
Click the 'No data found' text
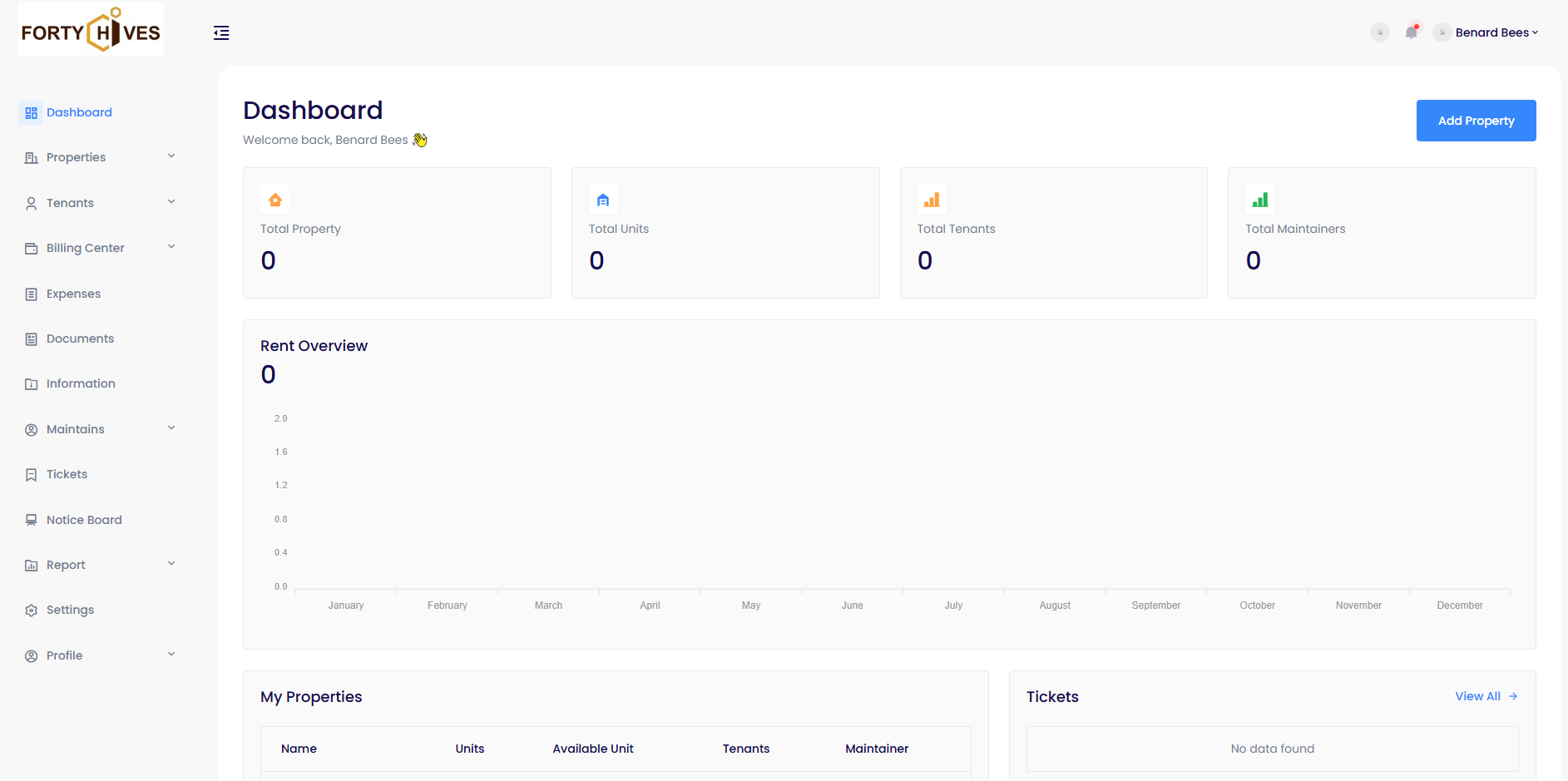tap(1273, 749)
